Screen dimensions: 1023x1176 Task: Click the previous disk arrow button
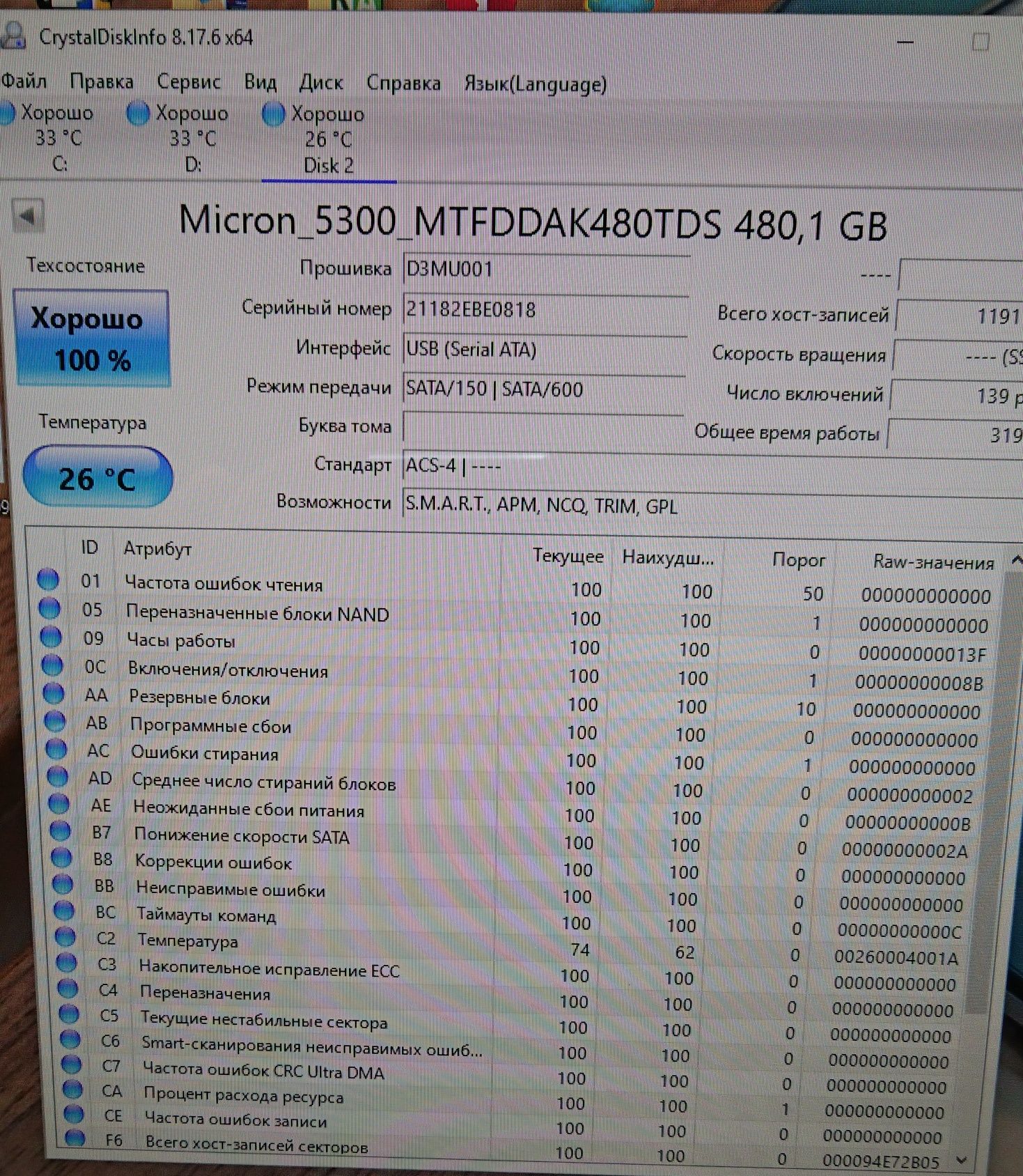28,217
